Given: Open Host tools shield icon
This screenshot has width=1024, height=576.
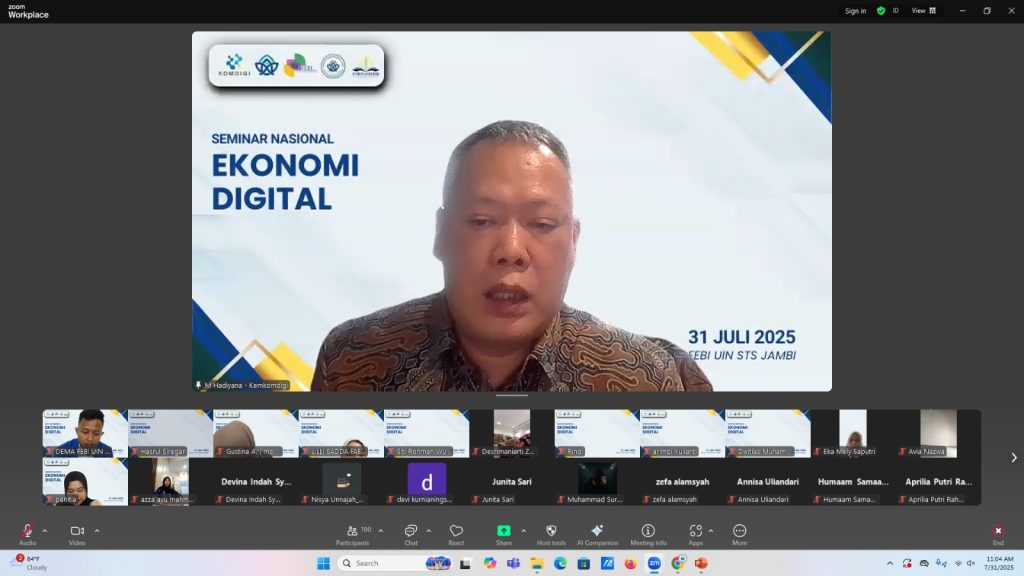Looking at the screenshot, I should 551,531.
